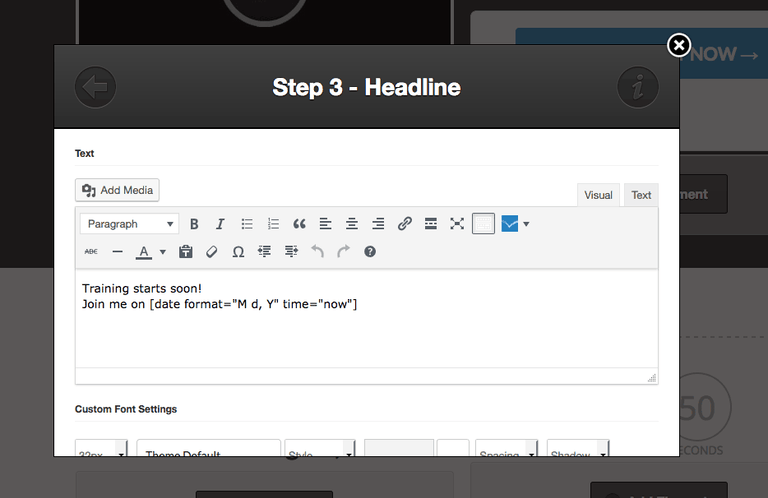Screen dimensions: 768x498
Task: Click the undo arrow
Action: (317, 252)
